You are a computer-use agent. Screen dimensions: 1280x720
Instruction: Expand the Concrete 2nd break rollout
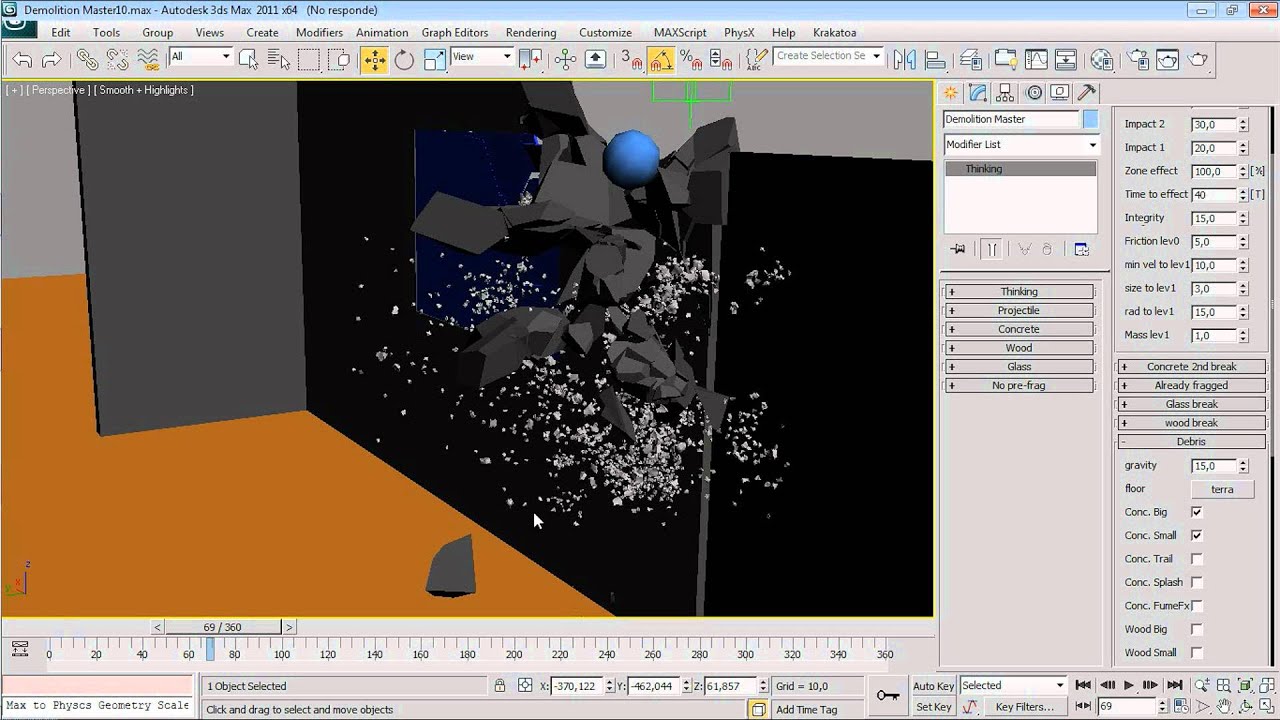tap(1192, 367)
